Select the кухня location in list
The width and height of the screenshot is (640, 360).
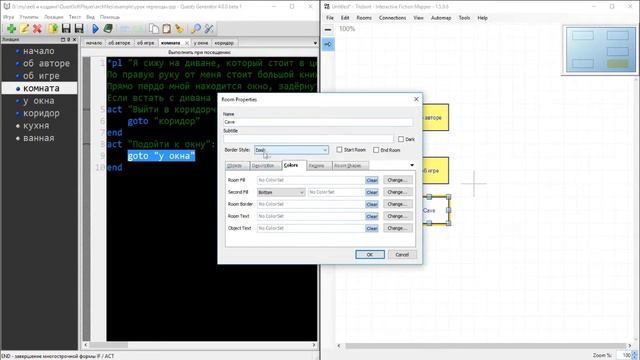click(36, 126)
